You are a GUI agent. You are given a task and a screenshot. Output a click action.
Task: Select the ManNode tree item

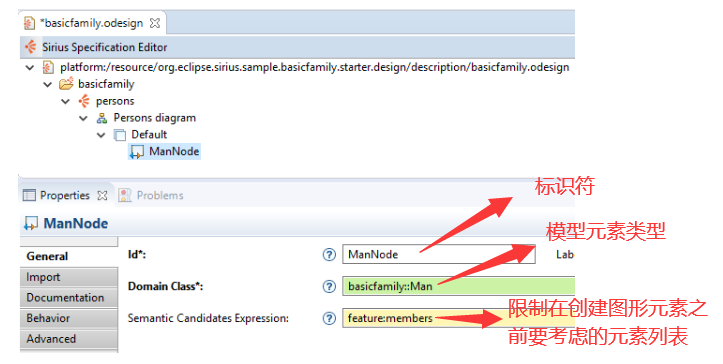[x=174, y=151]
